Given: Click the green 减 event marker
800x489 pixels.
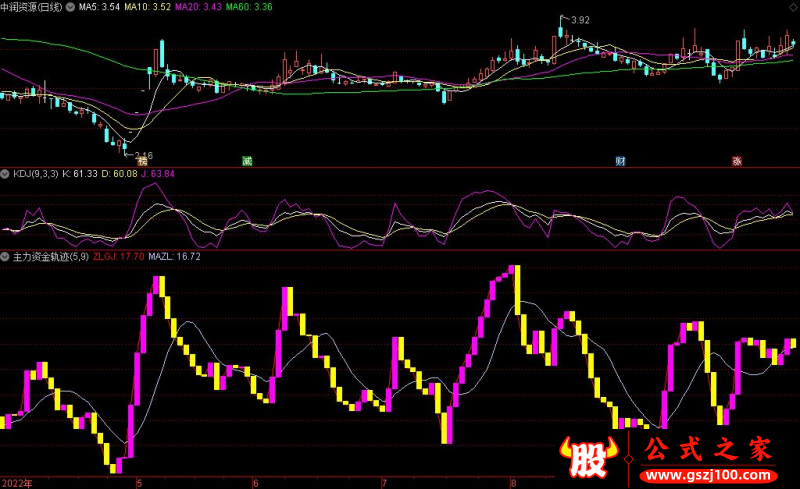Looking at the screenshot, I should [x=246, y=160].
